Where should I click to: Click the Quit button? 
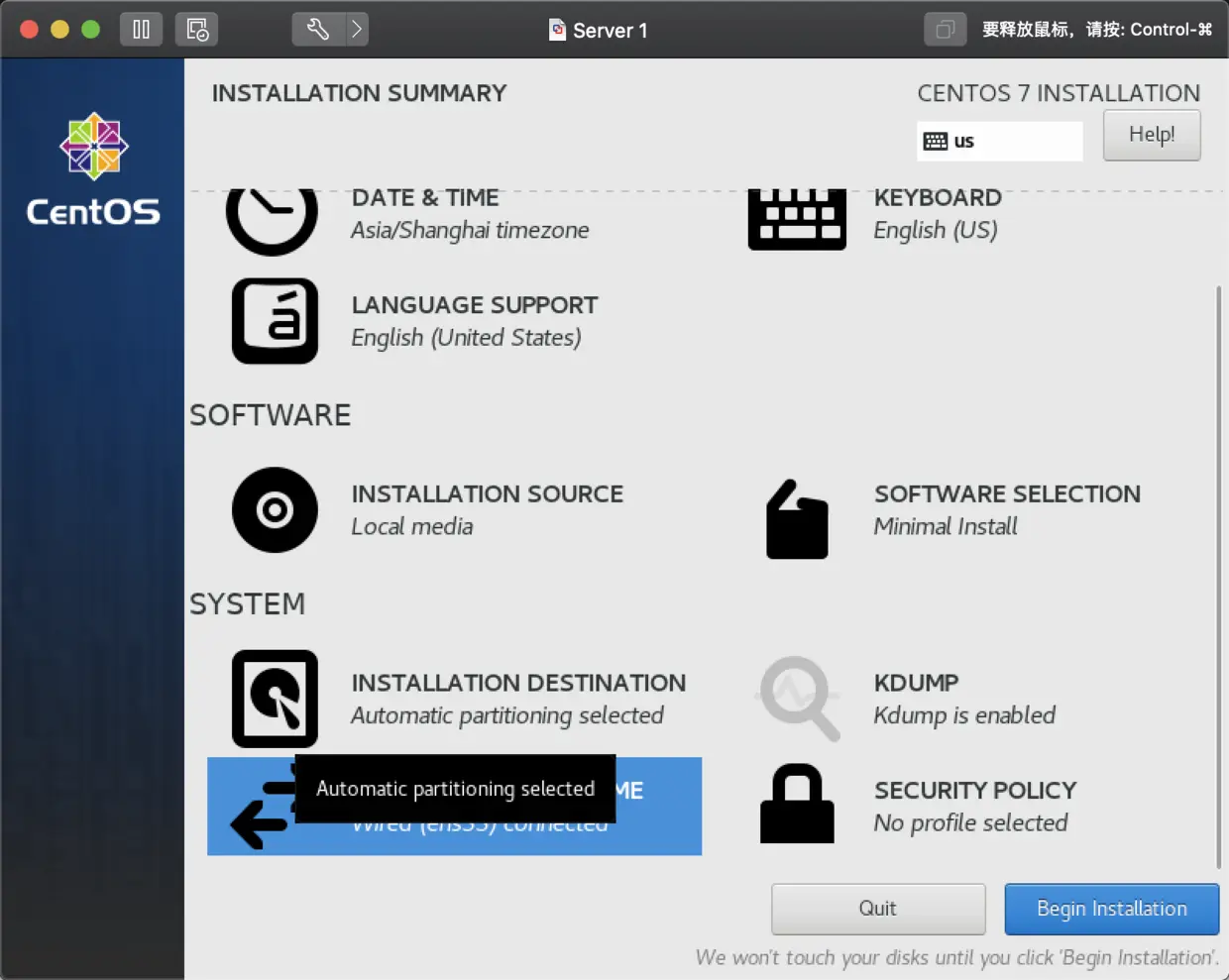click(878, 909)
